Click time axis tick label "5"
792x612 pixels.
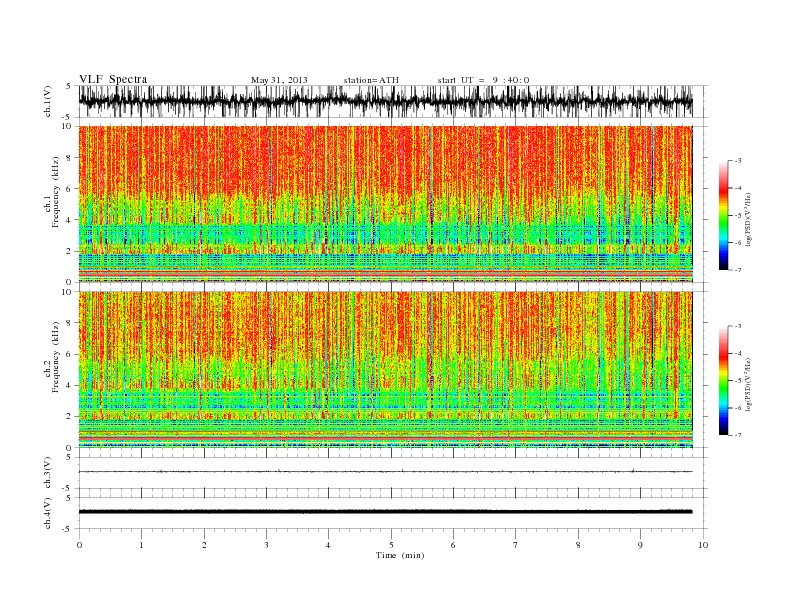point(391,545)
